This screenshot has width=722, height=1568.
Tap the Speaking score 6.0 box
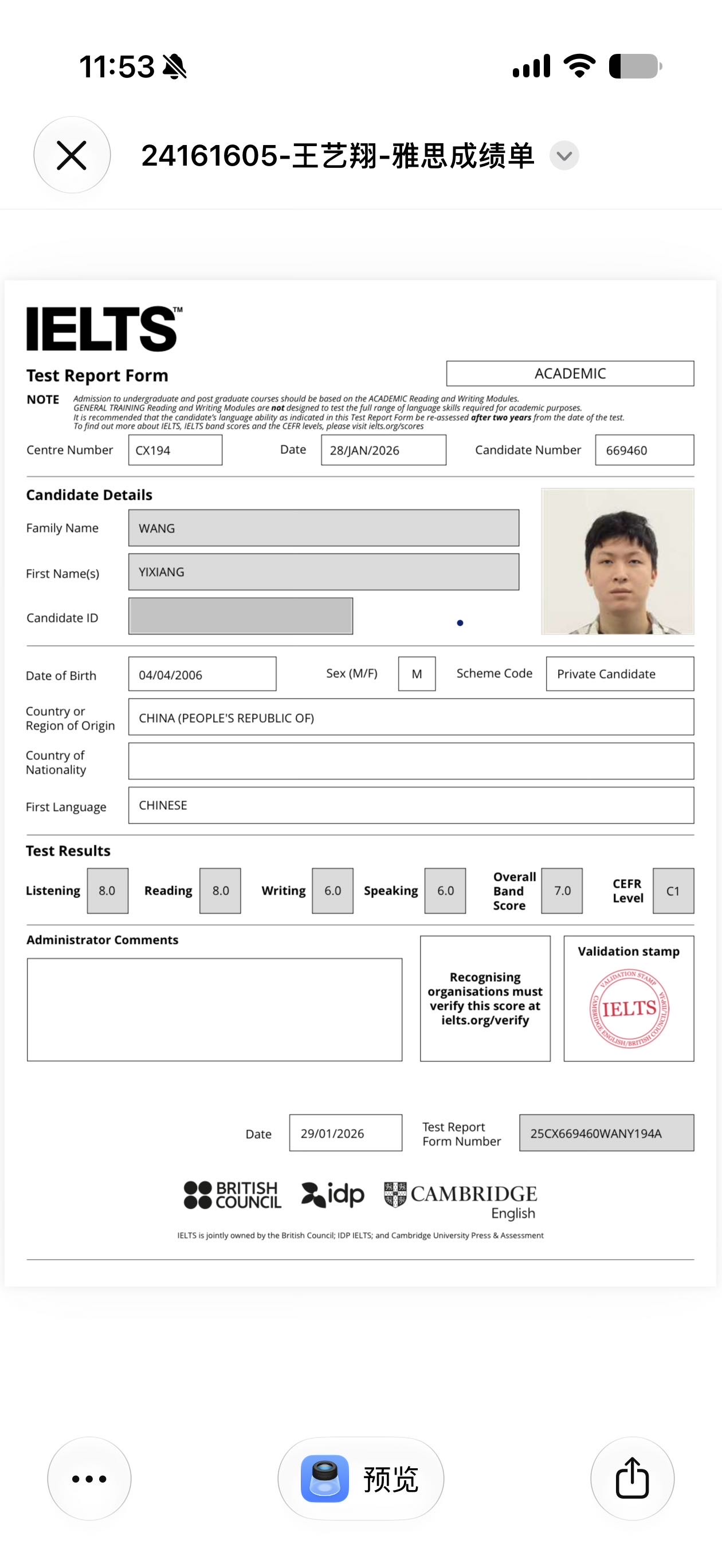[x=445, y=891]
